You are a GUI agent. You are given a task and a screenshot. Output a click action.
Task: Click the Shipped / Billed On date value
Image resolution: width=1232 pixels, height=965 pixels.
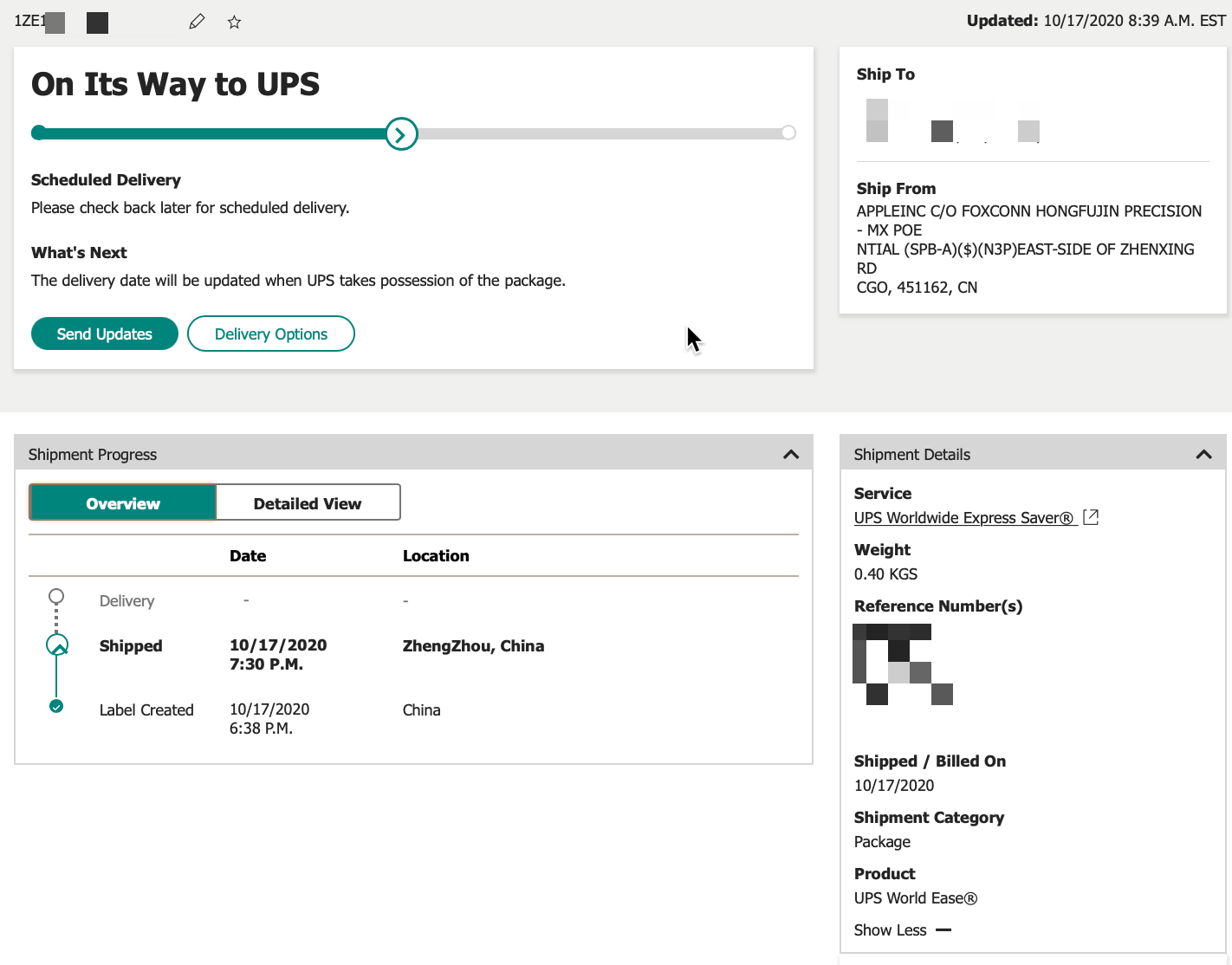(x=894, y=785)
